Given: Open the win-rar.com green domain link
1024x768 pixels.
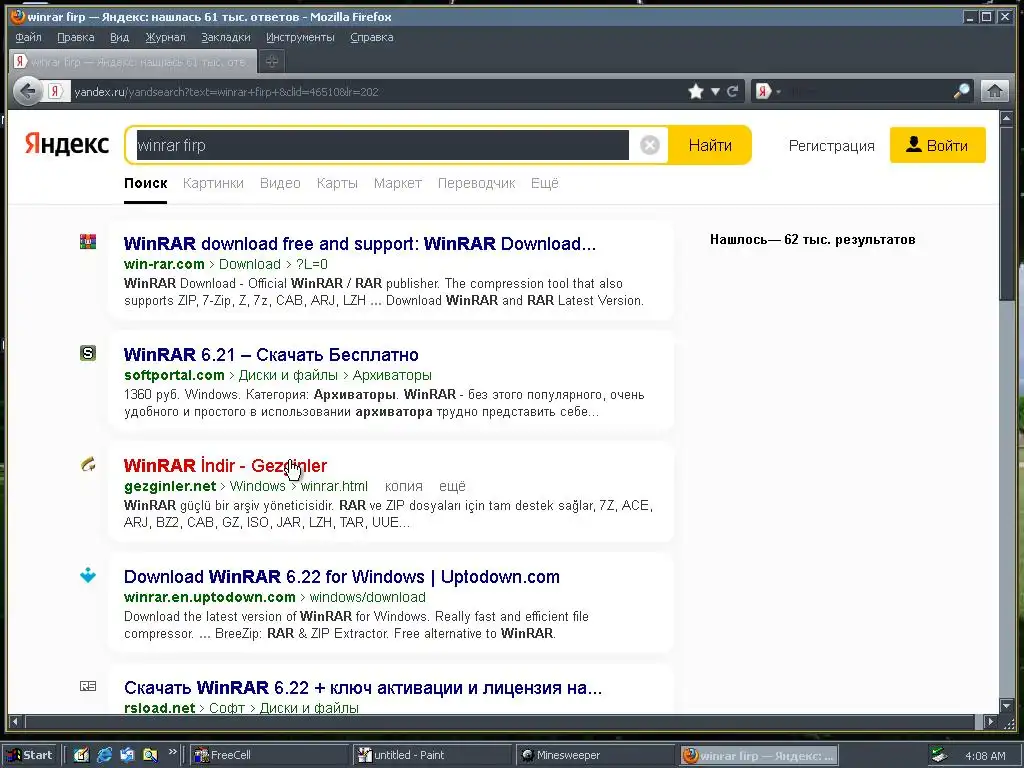Looking at the screenshot, I should point(164,264).
